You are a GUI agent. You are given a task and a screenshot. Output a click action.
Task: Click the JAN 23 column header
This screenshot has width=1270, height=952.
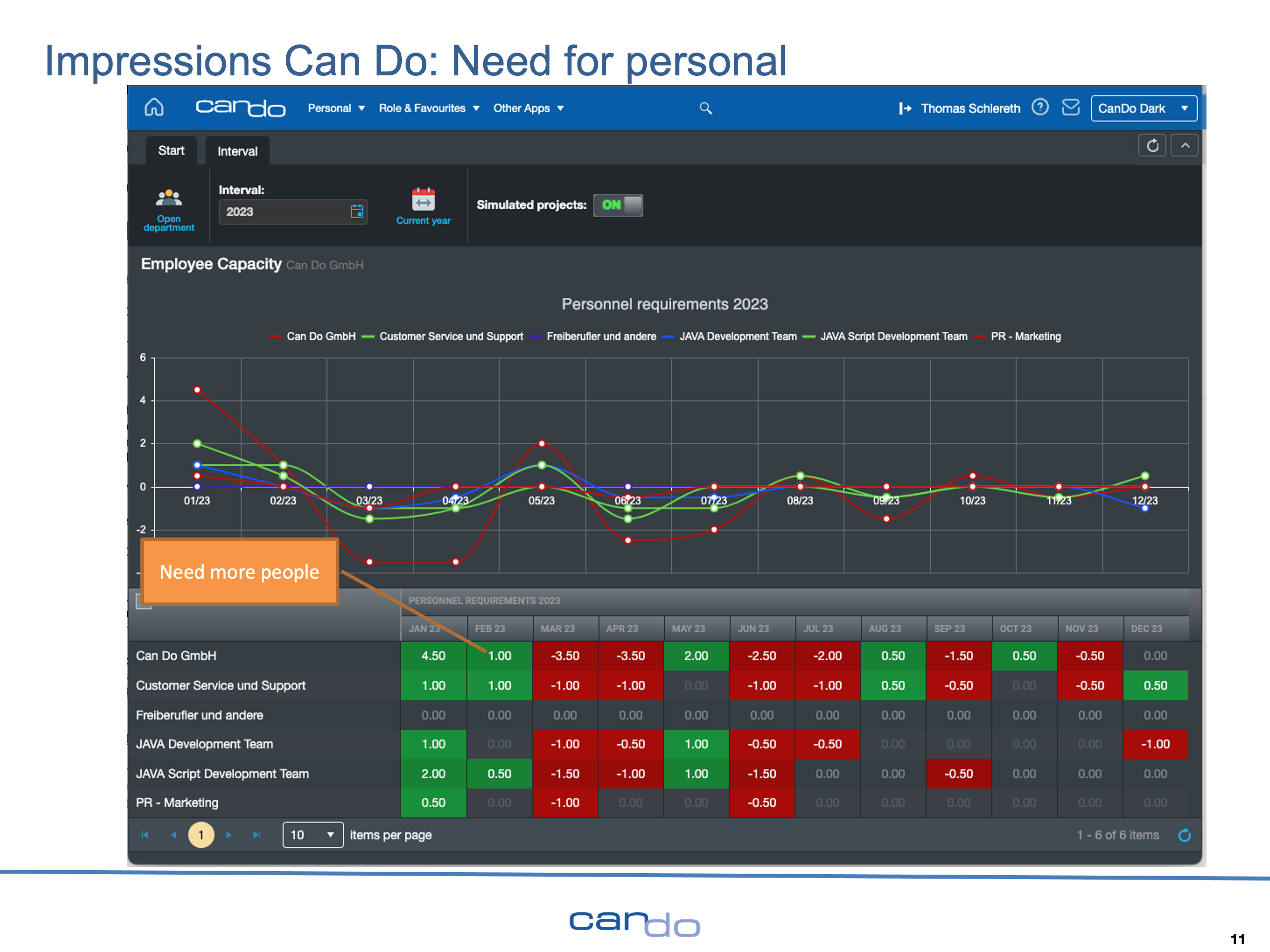pos(434,629)
